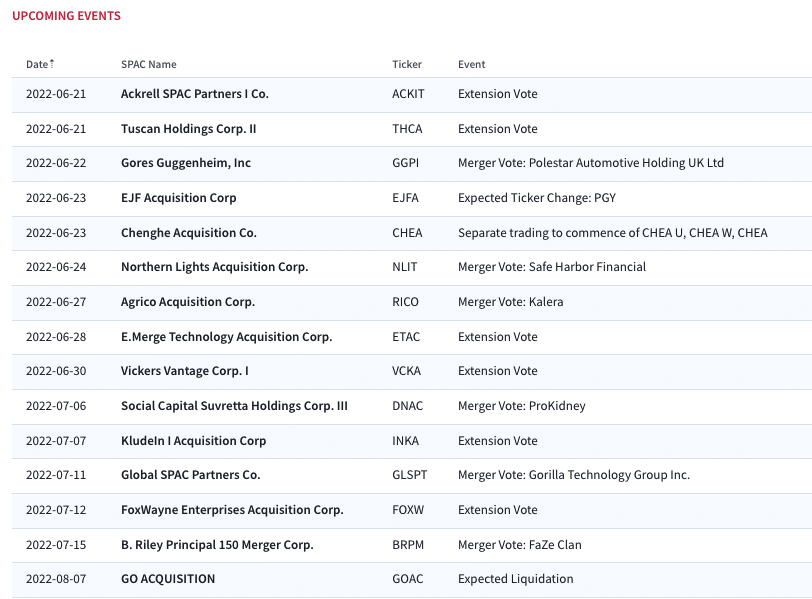The height and width of the screenshot is (599, 812).
Task: Sort by SPAC Name column header
Action: pyautogui.click(x=149, y=64)
